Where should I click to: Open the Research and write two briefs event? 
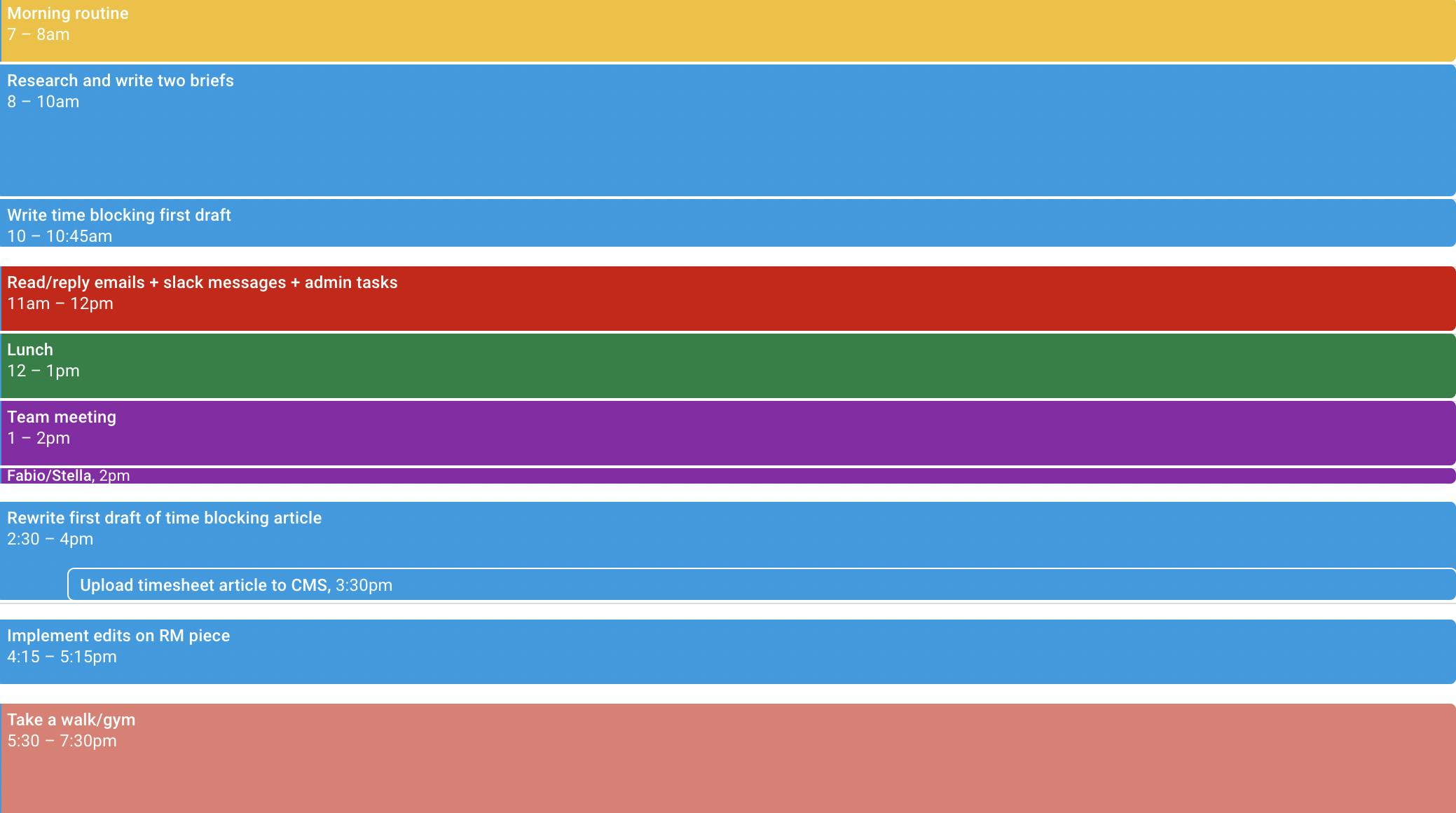coord(728,130)
